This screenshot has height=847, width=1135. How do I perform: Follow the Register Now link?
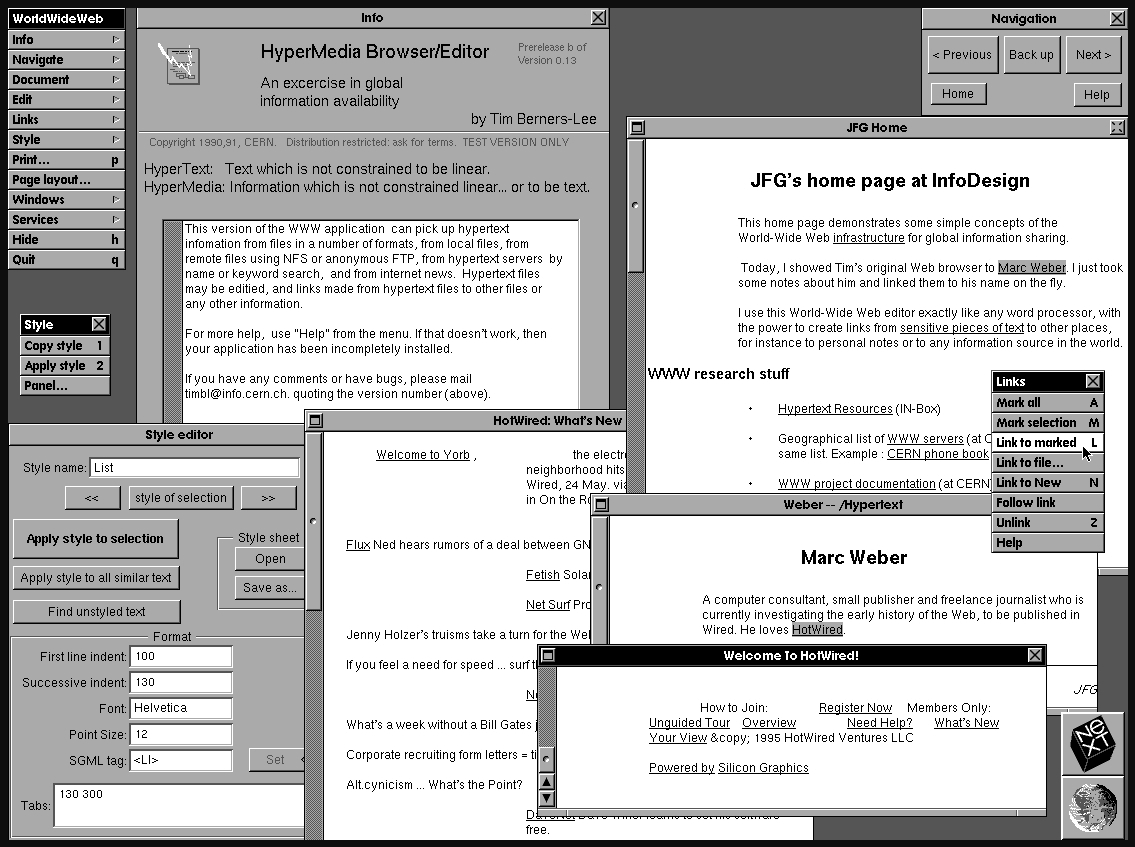point(856,708)
